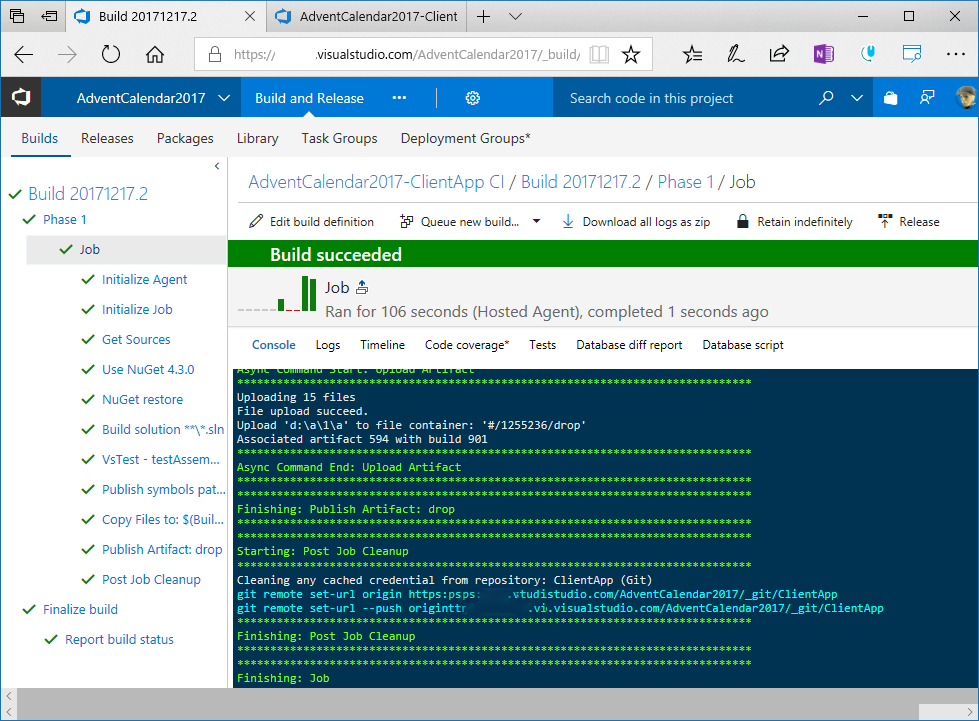Image resolution: width=979 pixels, height=721 pixels.
Task: Select the Get Sources step
Action: coord(136,340)
